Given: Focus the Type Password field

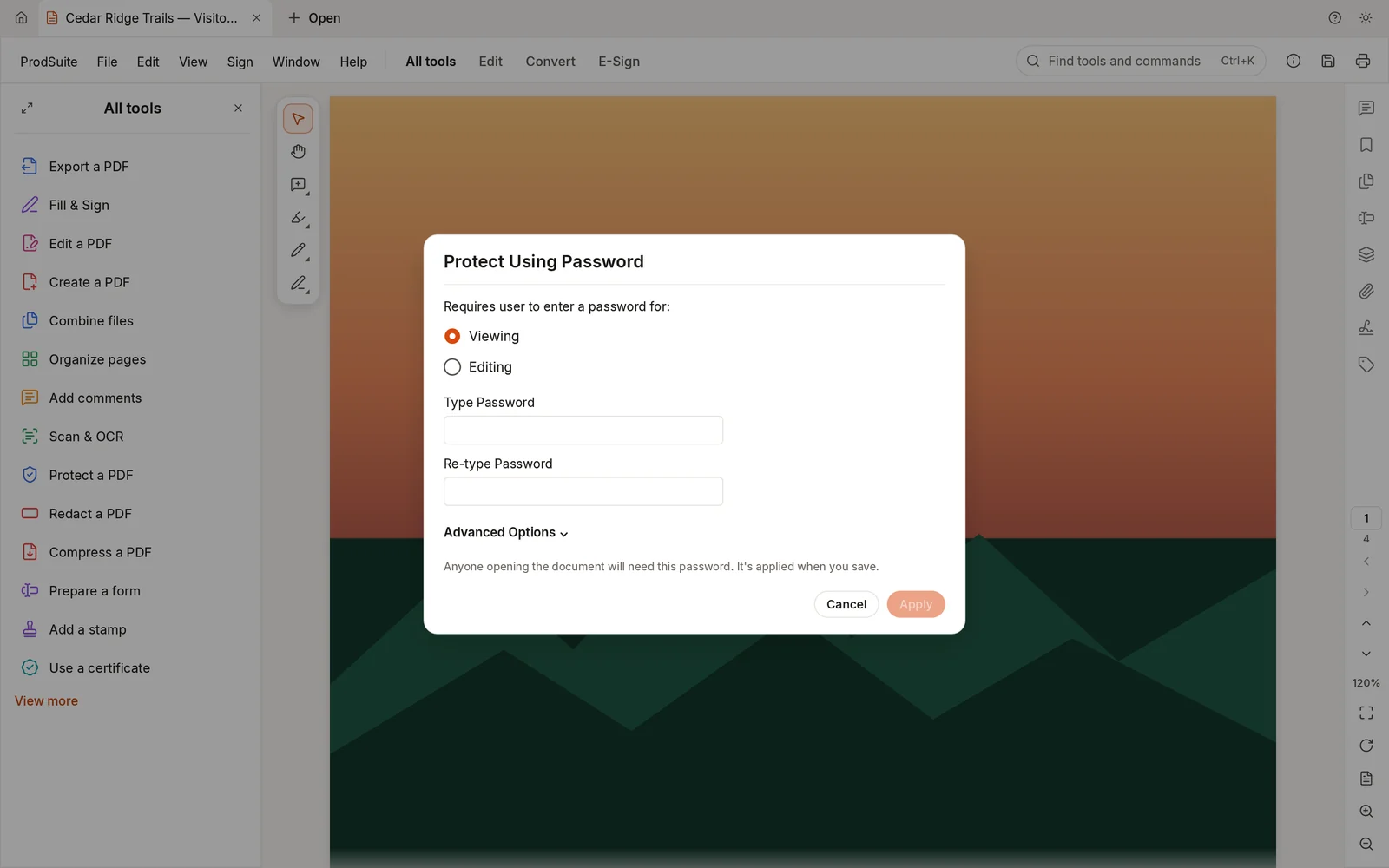Looking at the screenshot, I should point(583,431).
